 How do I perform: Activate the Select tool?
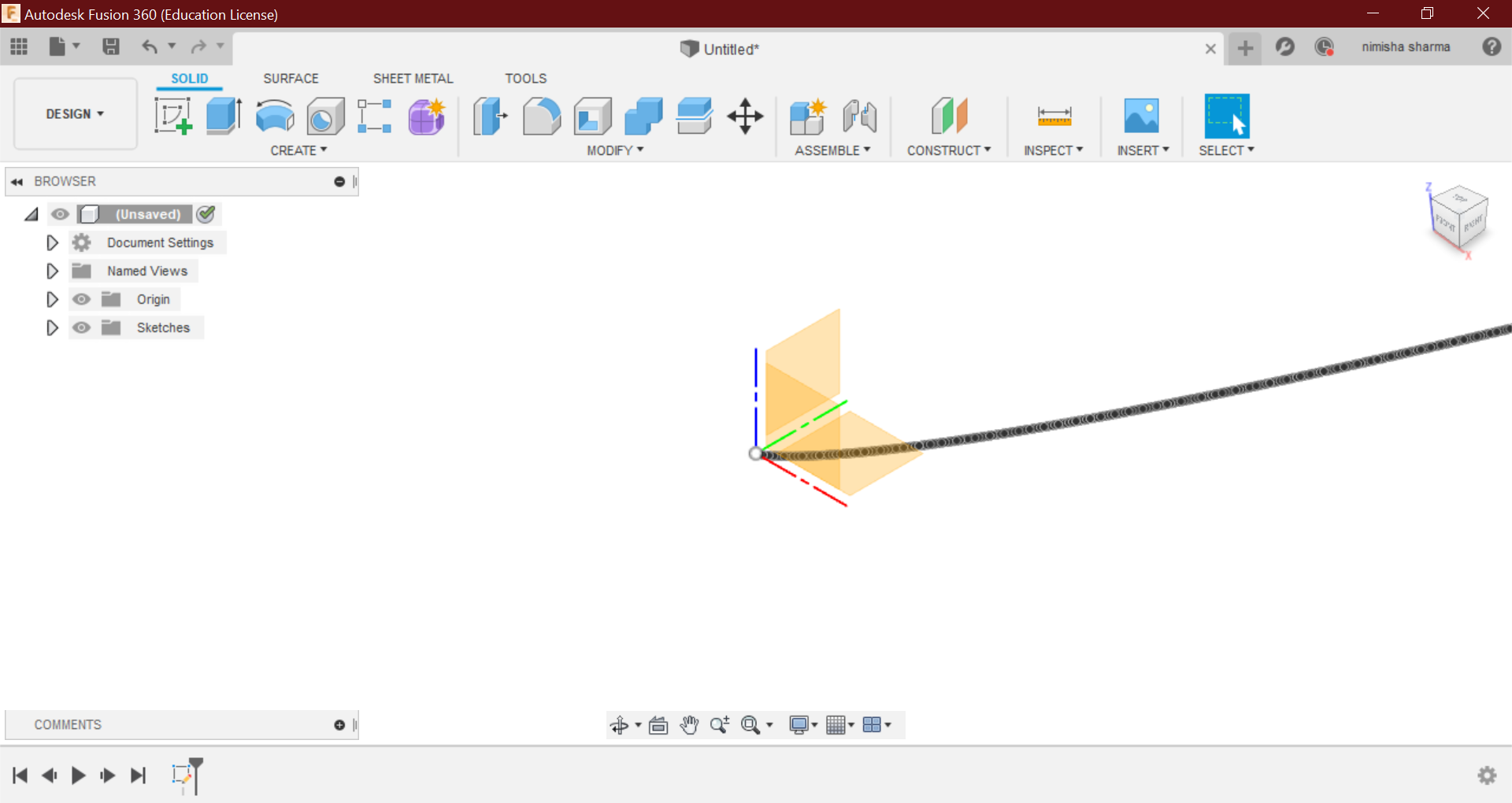tap(1227, 116)
